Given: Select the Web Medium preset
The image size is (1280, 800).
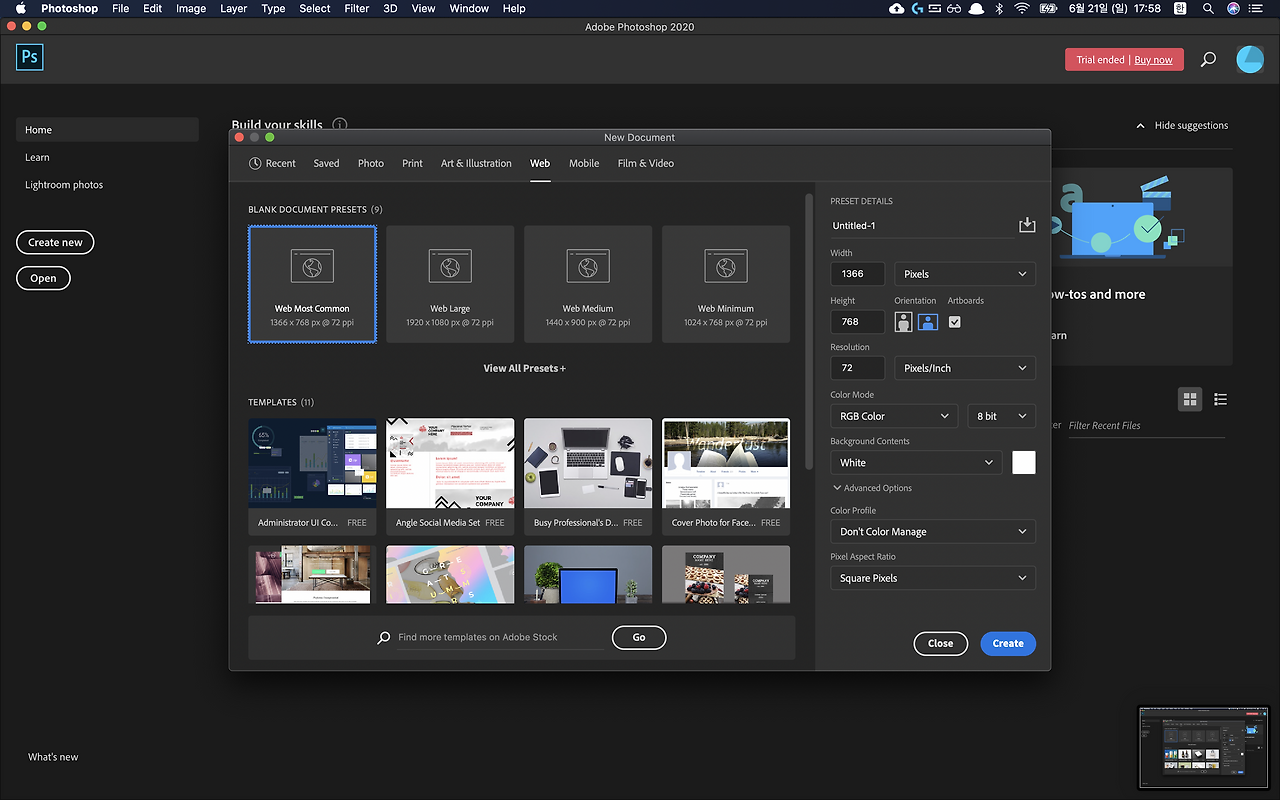Looking at the screenshot, I should [x=588, y=284].
